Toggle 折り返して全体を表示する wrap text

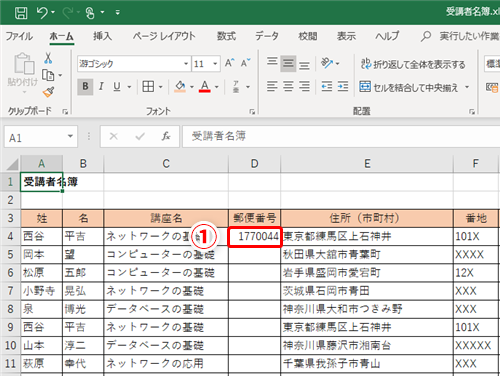(413, 64)
